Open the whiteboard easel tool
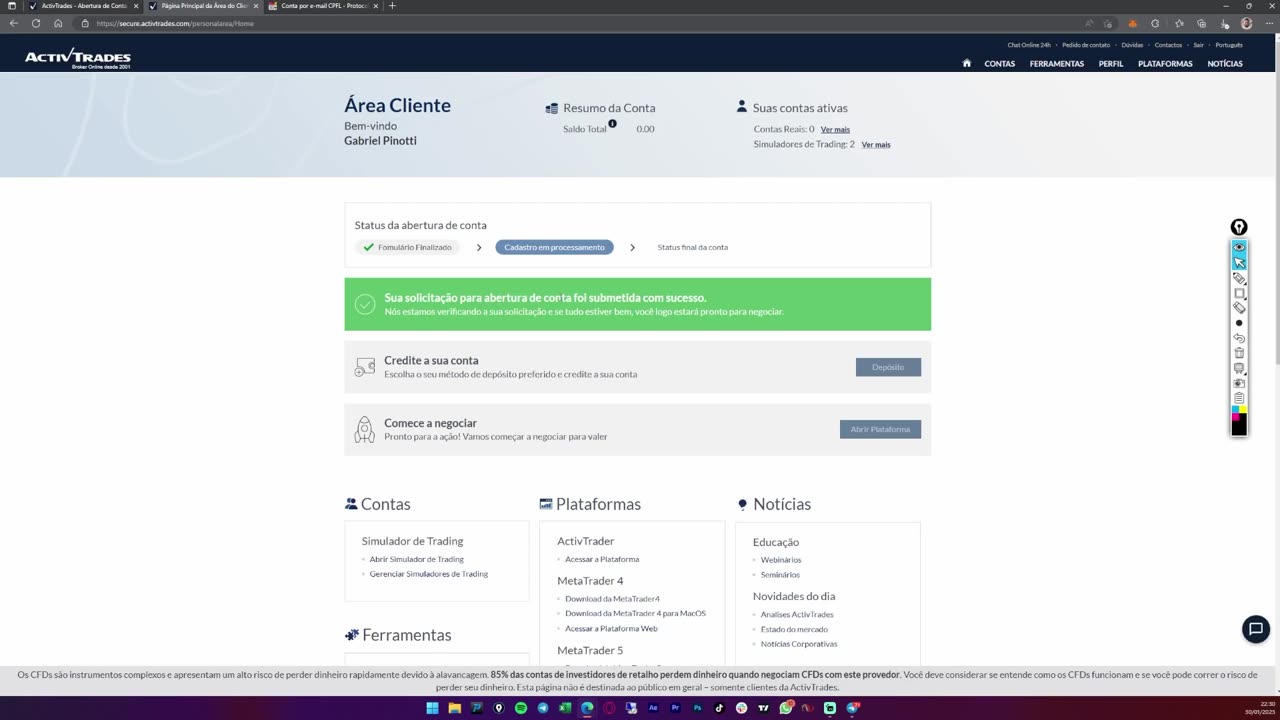The width and height of the screenshot is (1280, 720). (x=1239, y=368)
